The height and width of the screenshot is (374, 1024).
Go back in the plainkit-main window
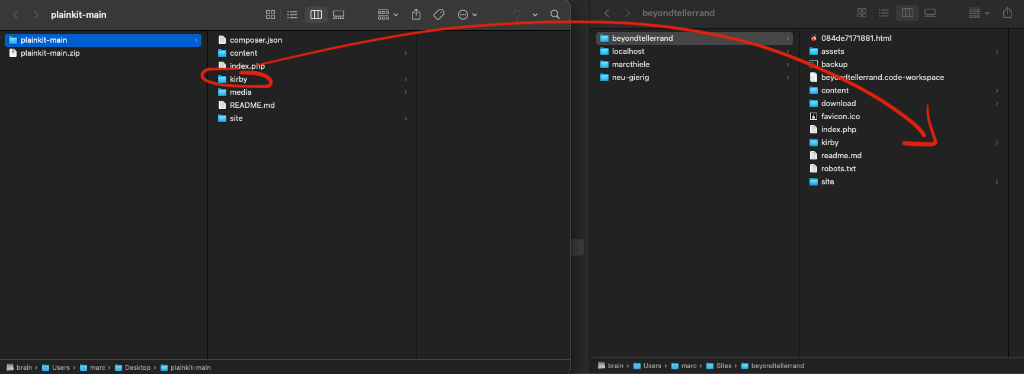coord(16,14)
